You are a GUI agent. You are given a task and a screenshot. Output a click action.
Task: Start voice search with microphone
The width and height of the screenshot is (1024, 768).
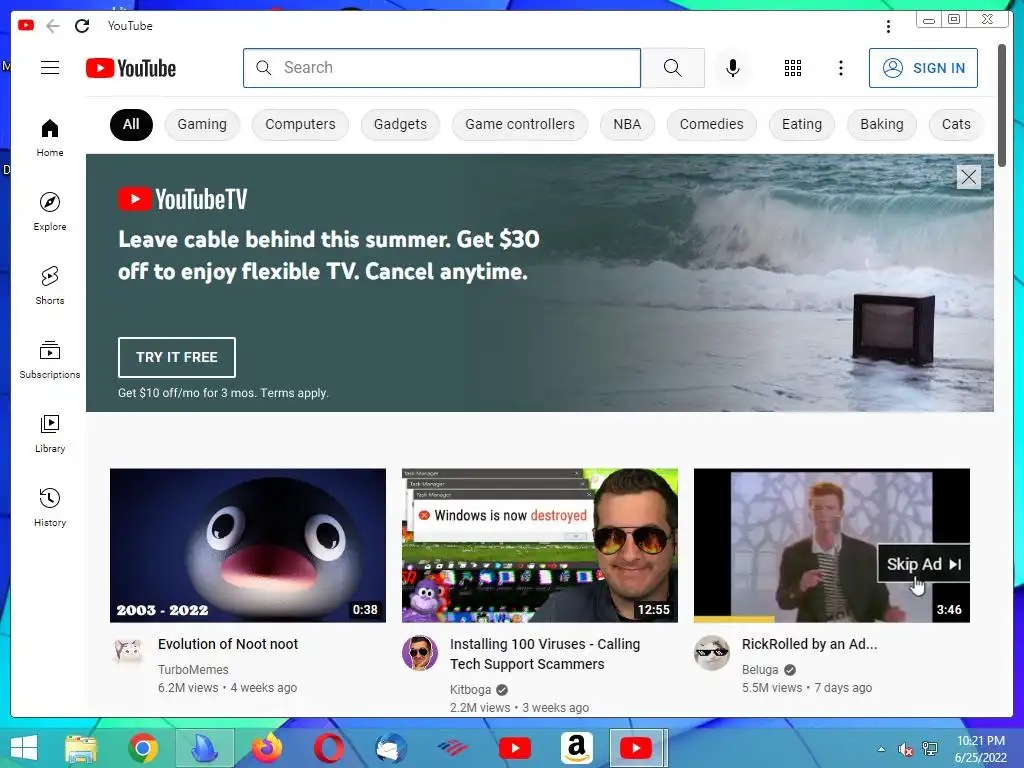tap(733, 68)
